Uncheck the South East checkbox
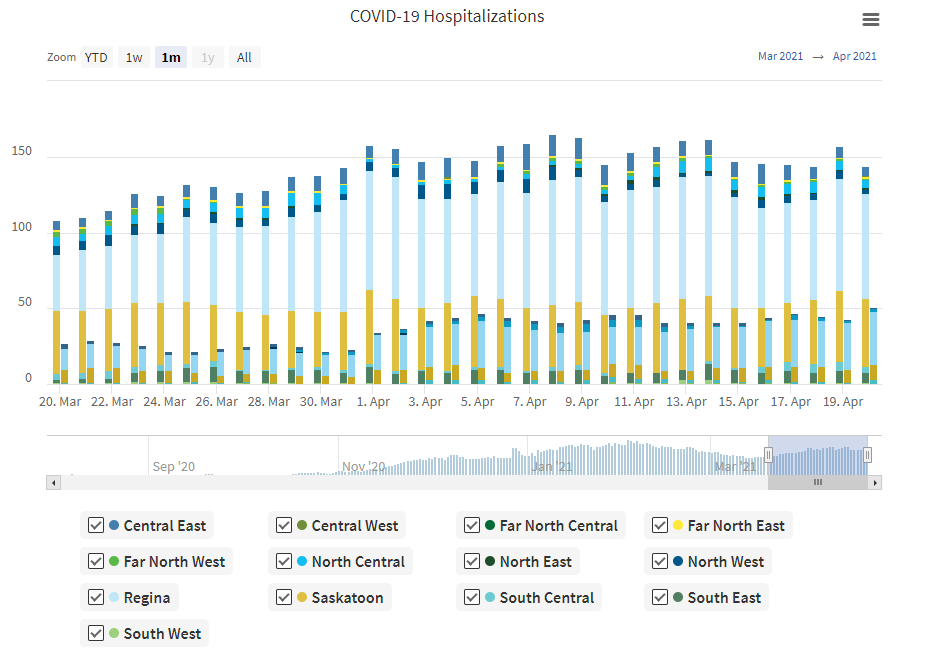Screen dimensions: 929x648 659,598
